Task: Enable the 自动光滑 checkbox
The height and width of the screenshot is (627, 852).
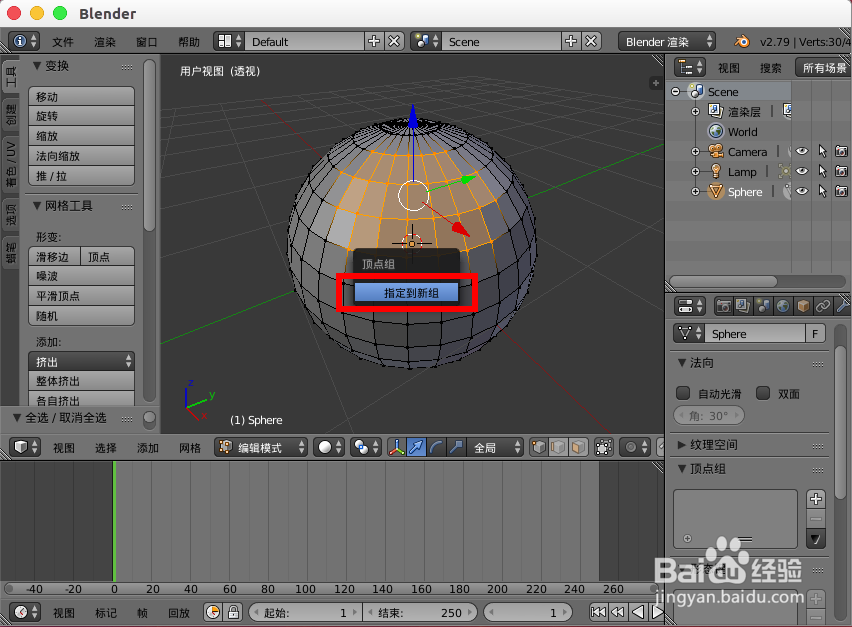Action: 683,393
